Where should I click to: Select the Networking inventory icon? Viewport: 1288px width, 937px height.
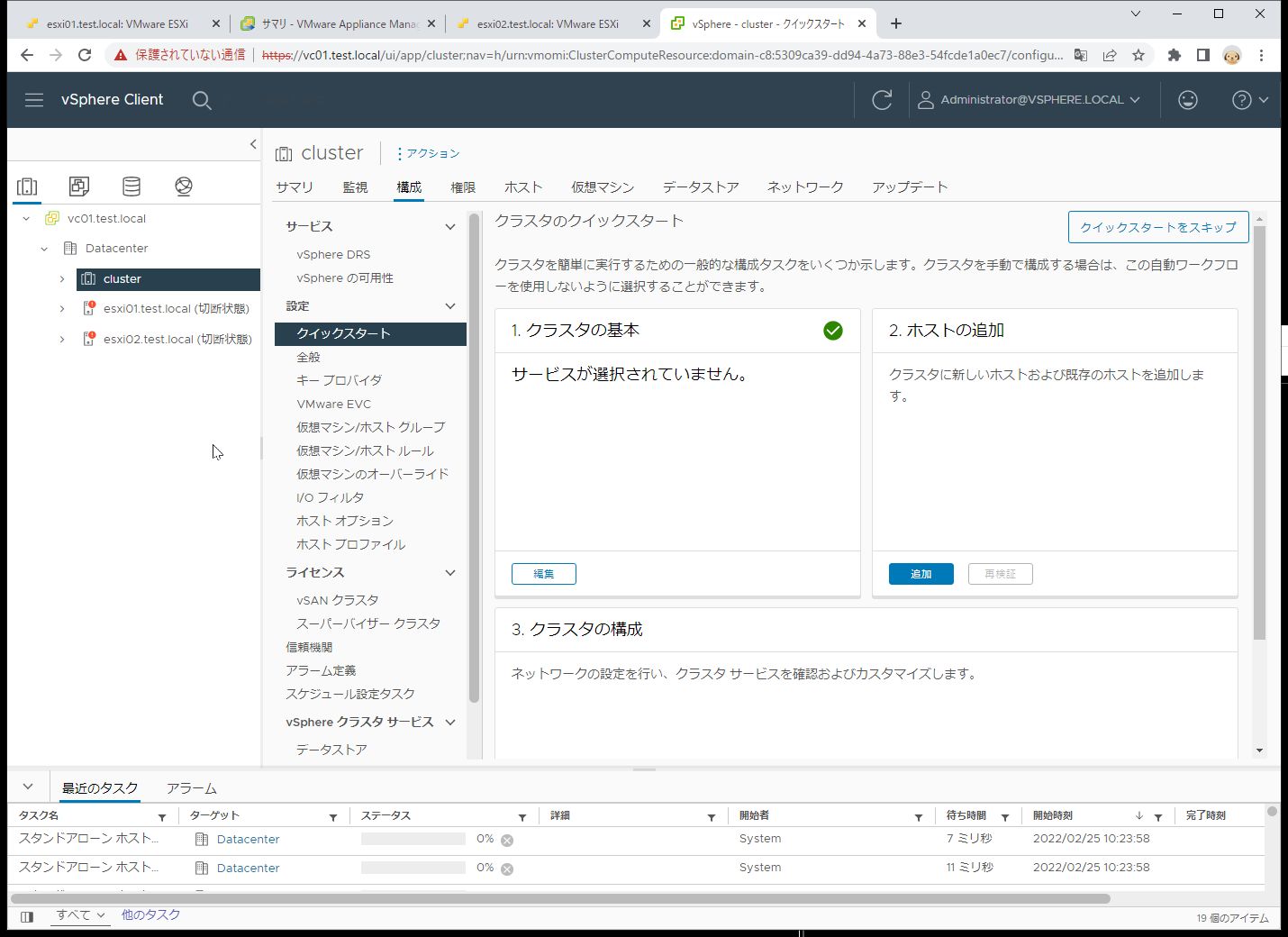pos(184,186)
